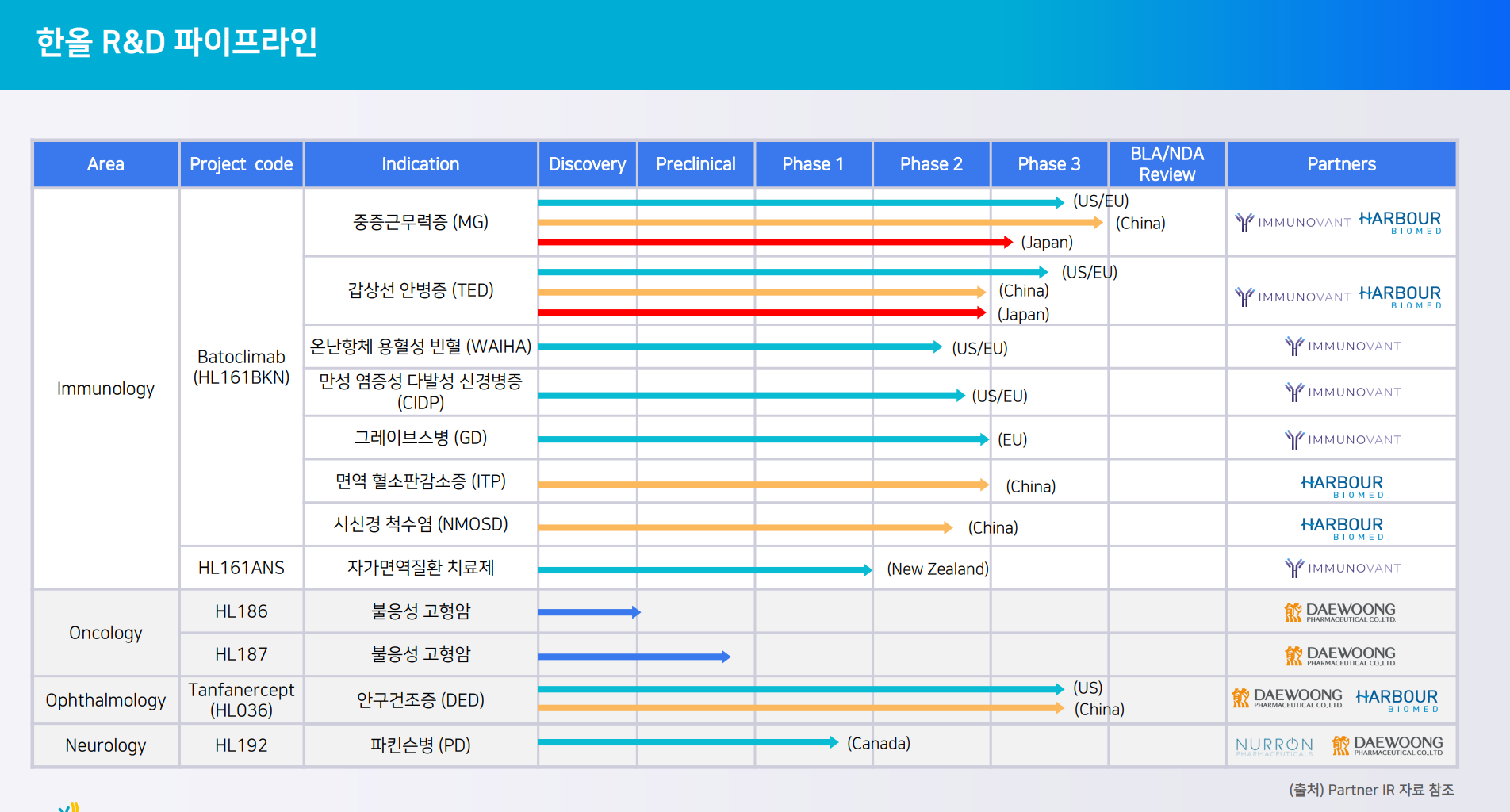Select the 중증근무력증 (MG) indication

[420, 222]
